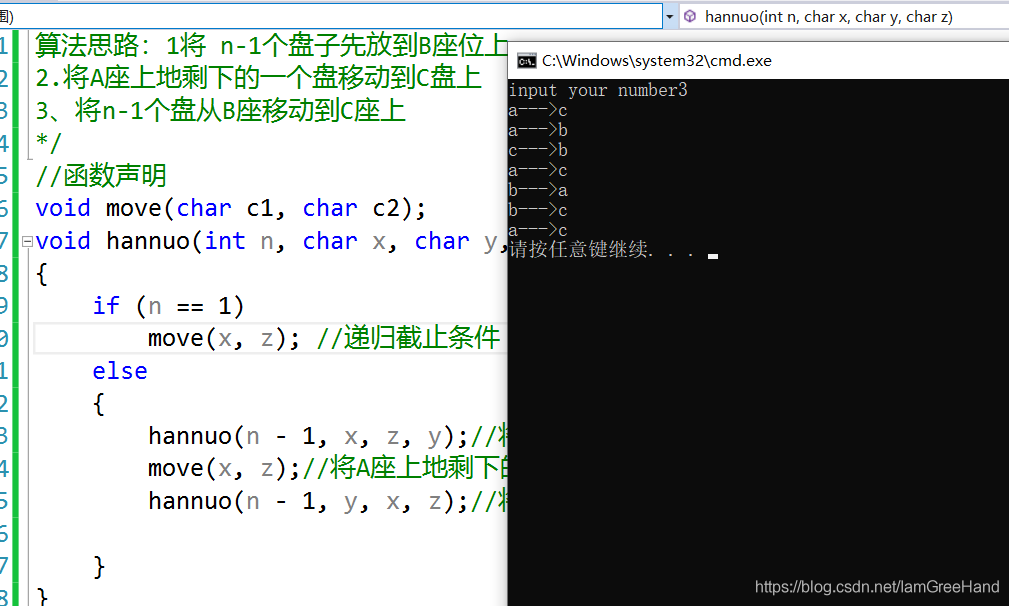This screenshot has height=606, width=1009.
Task: Open the hannuo member function dropdown
Action: click(x=844, y=17)
